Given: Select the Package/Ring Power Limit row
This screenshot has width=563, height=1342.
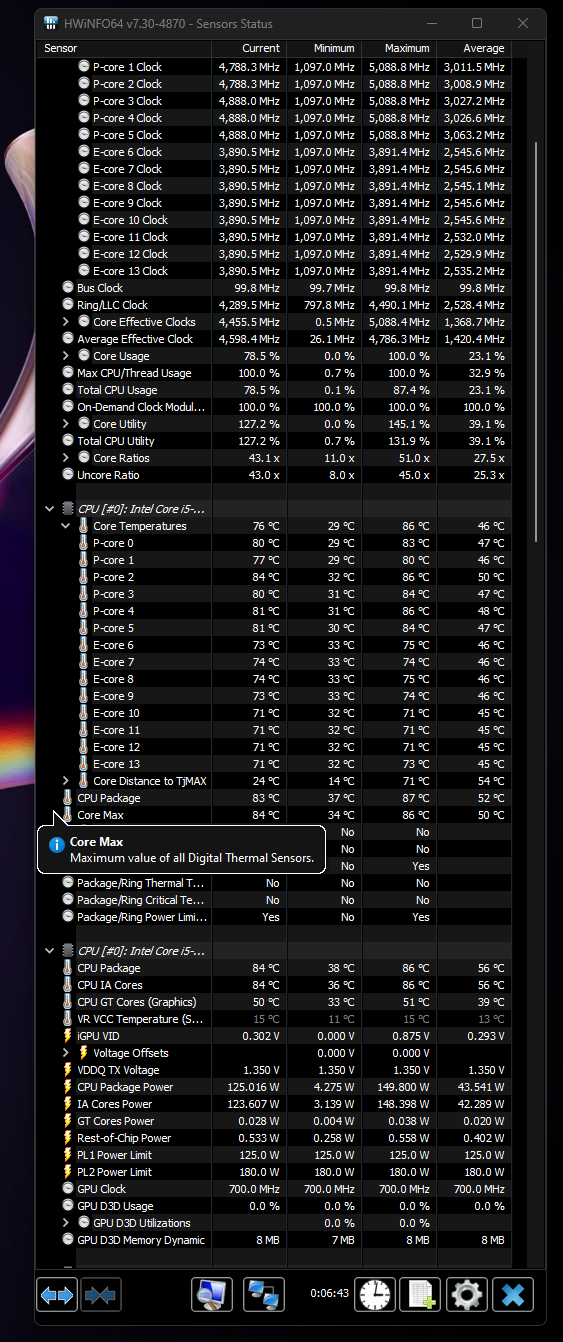Looking at the screenshot, I should point(275,917).
